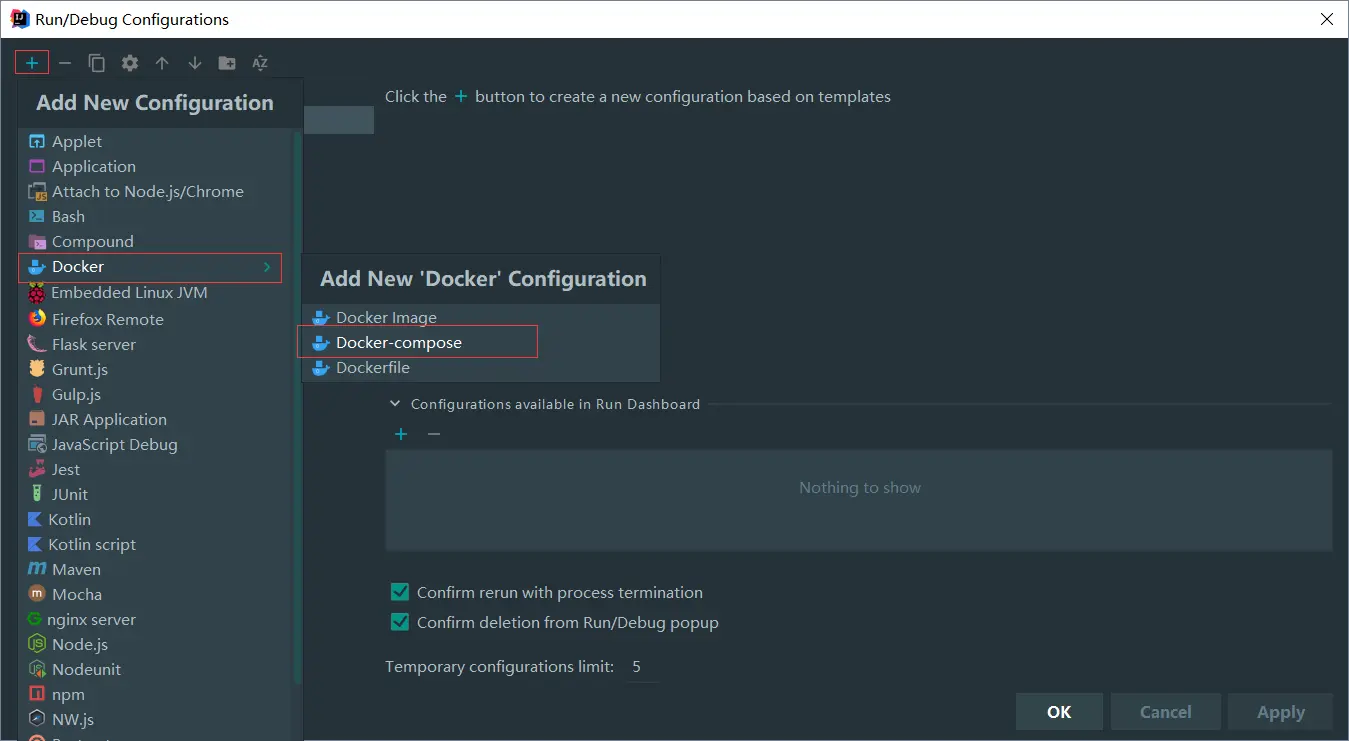Toggle Confirm deletion from Run/Debug popup checkbox

click(x=400, y=622)
